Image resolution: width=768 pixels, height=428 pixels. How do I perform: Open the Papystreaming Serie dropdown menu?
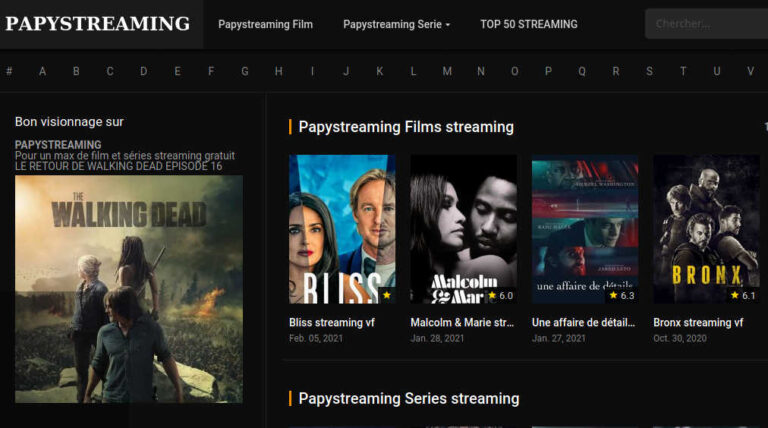[x=396, y=24]
